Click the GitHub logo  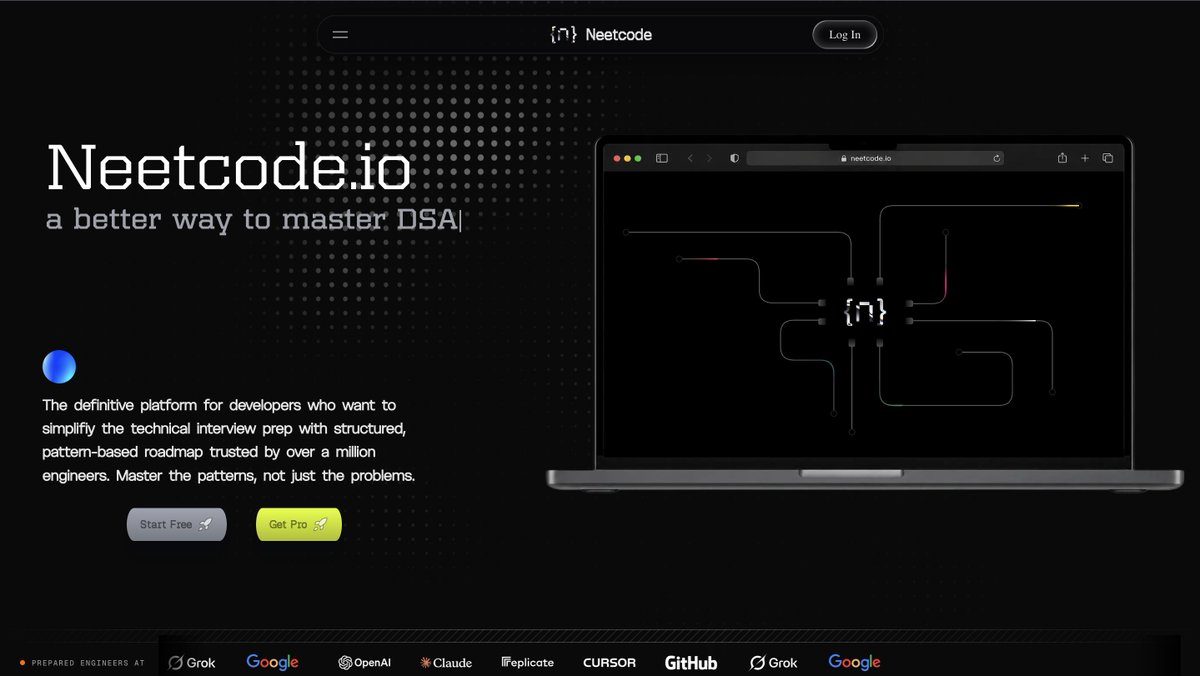tap(691, 662)
